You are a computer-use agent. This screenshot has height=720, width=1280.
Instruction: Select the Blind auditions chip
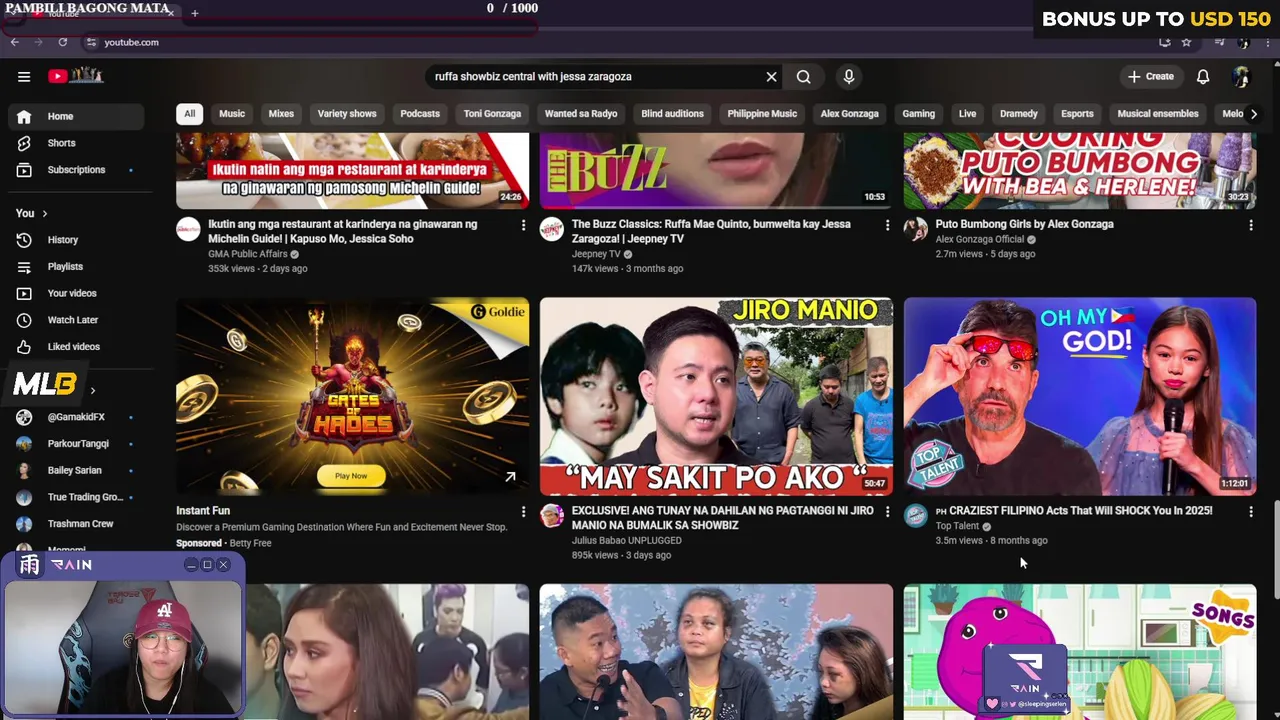pyautogui.click(x=672, y=114)
